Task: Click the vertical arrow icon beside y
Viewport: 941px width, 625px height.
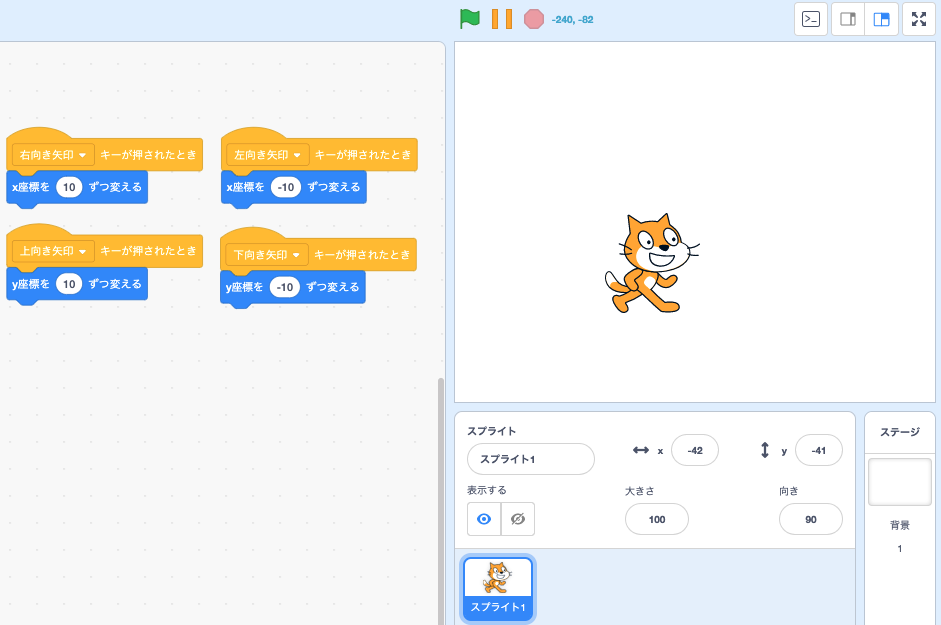Action: pyautogui.click(x=765, y=450)
